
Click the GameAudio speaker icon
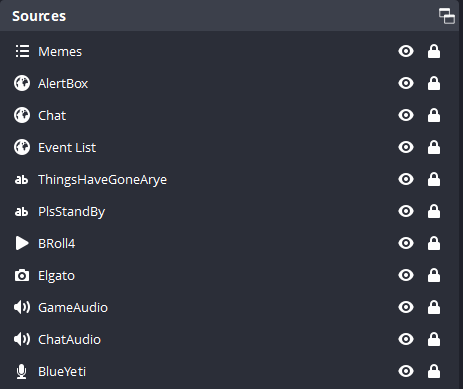[x=22, y=307]
